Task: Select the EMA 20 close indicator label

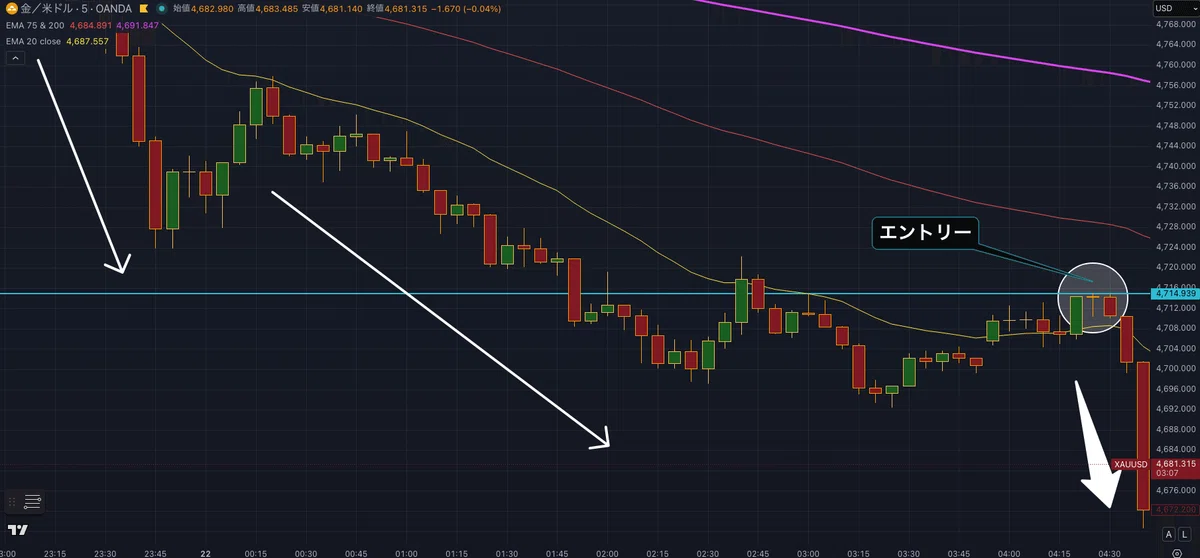Action: coord(34,41)
